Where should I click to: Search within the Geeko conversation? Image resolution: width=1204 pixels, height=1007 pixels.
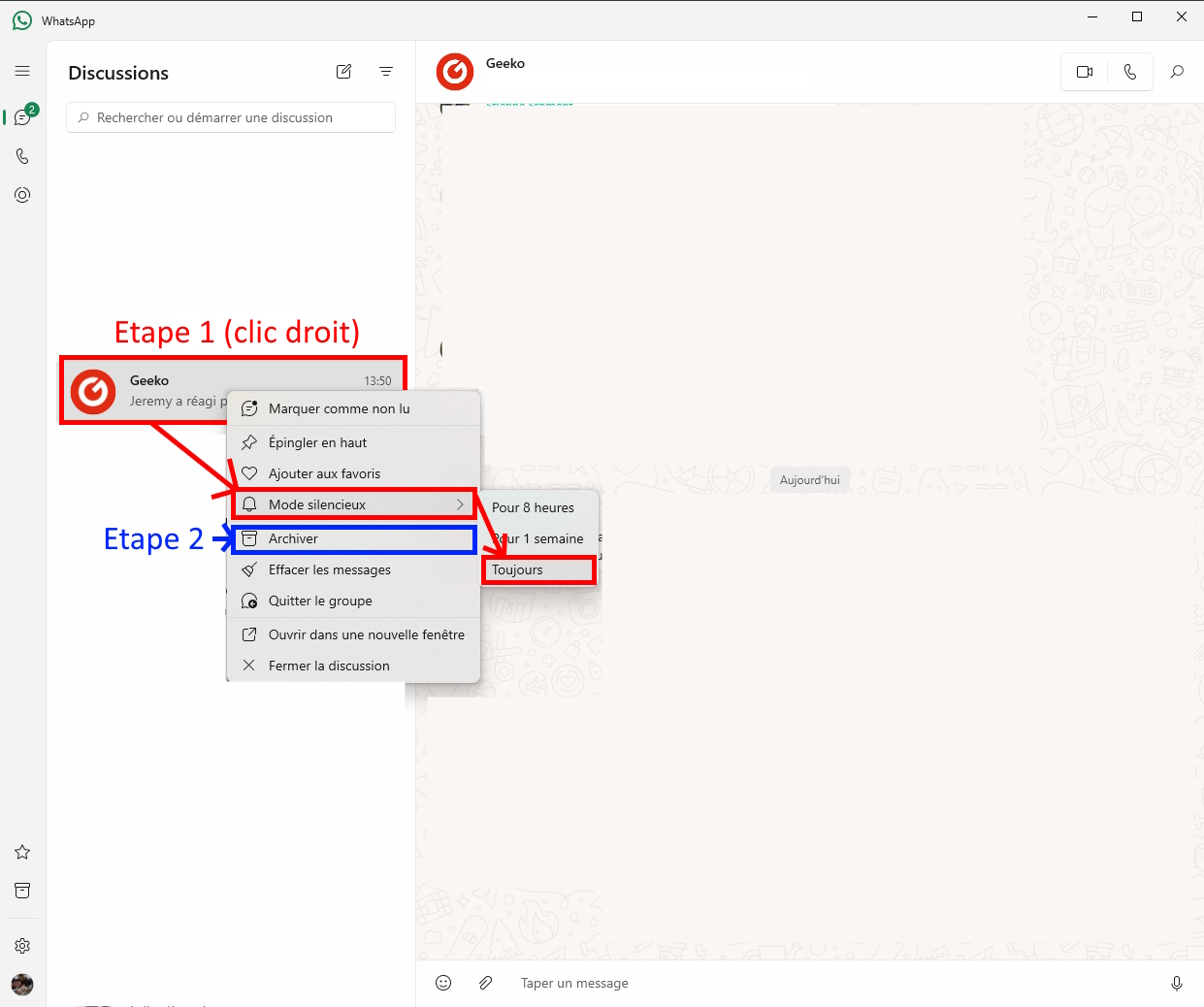coord(1177,72)
